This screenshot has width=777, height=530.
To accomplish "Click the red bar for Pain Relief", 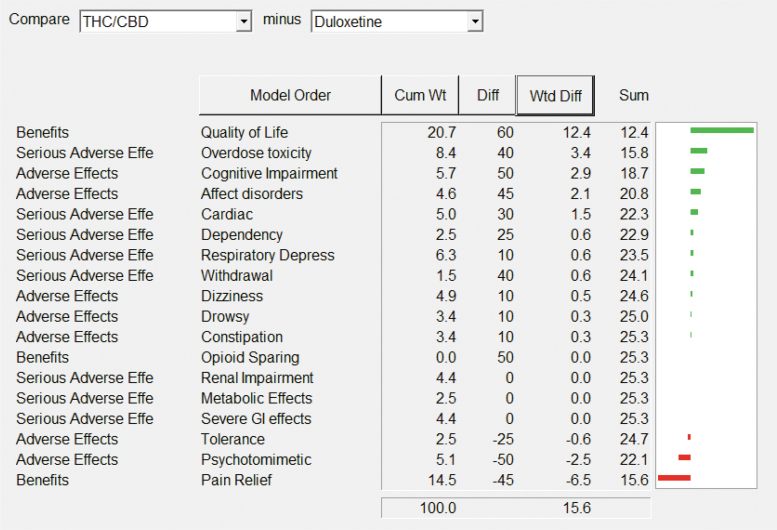I will pos(674,477).
